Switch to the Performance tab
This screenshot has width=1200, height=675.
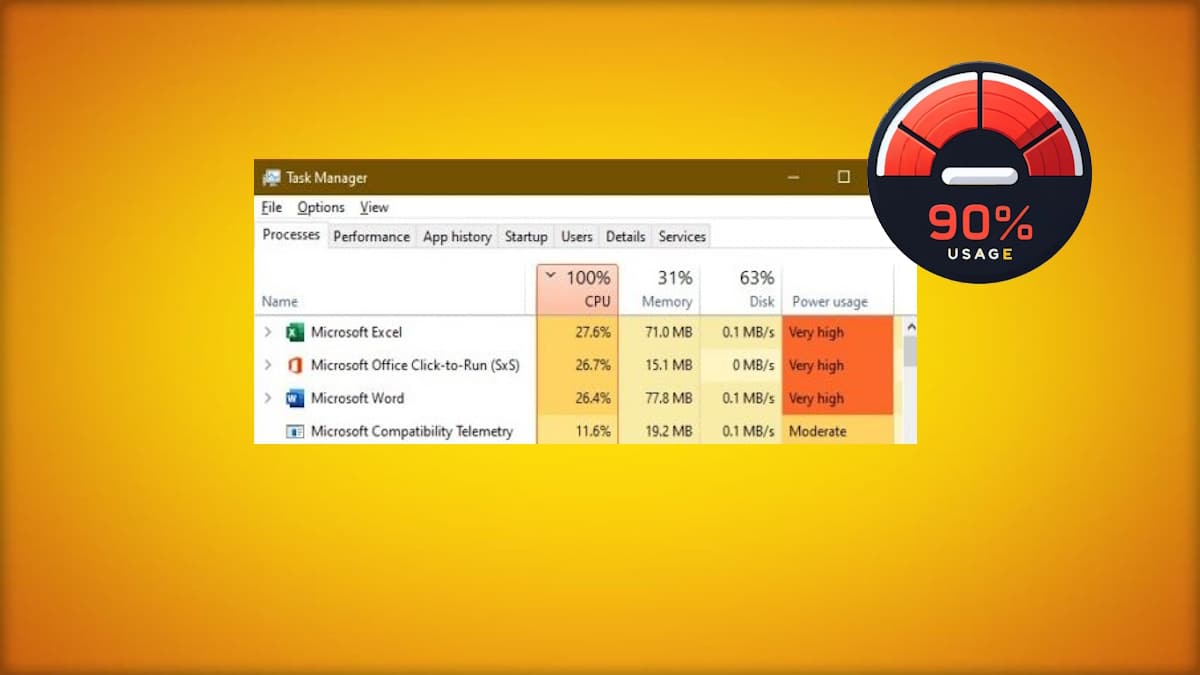[371, 237]
